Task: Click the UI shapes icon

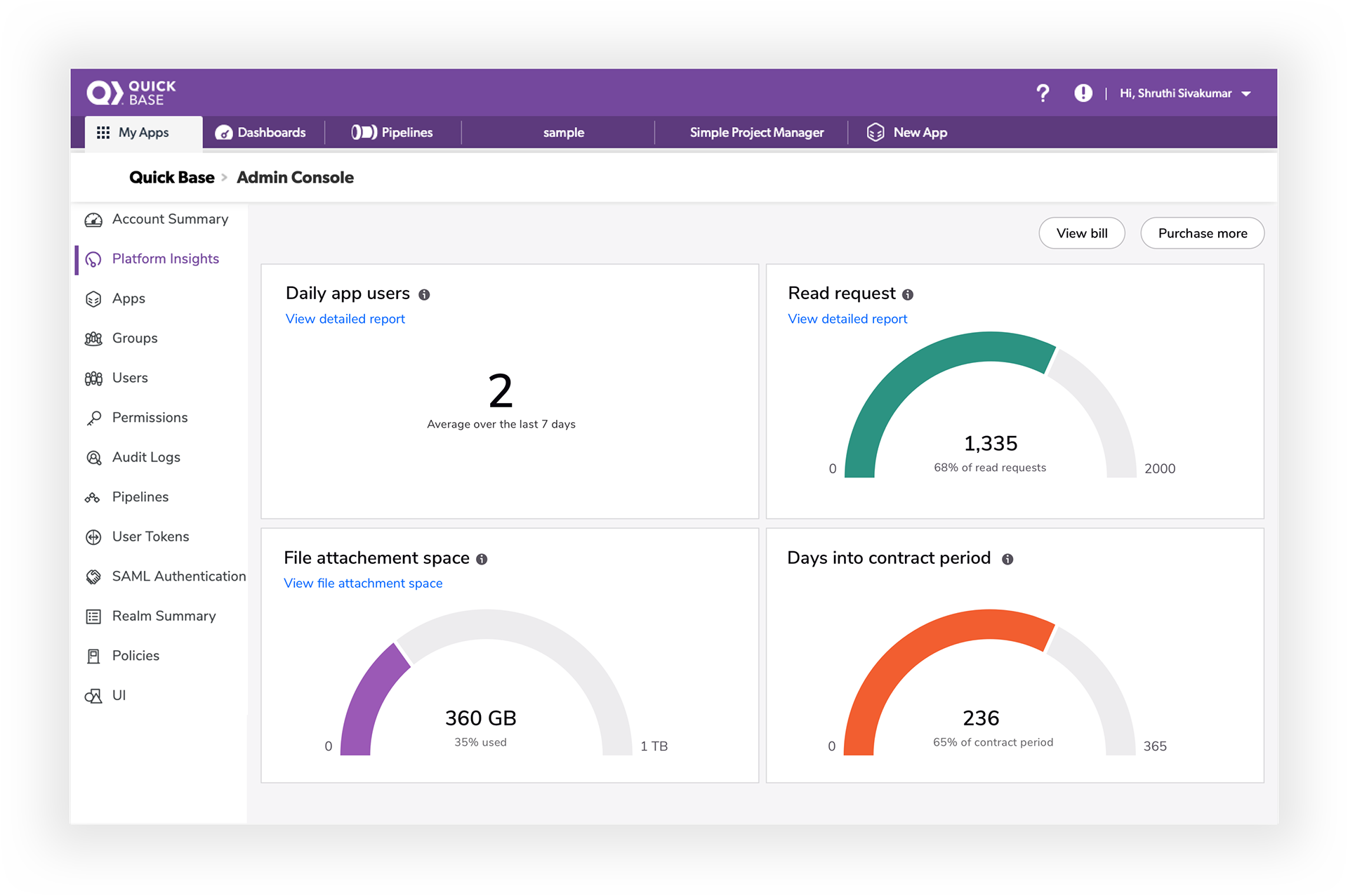Action: point(93,696)
